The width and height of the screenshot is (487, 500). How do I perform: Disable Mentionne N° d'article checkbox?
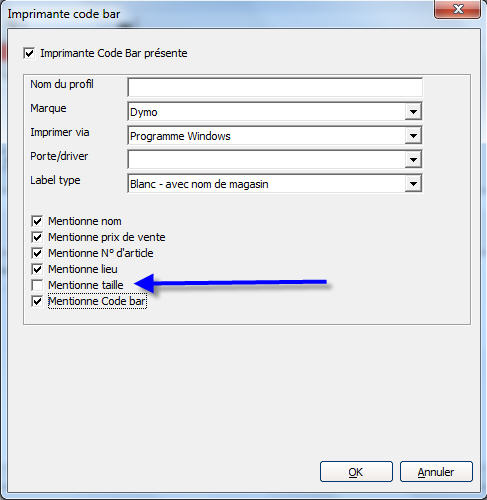pos(37,253)
